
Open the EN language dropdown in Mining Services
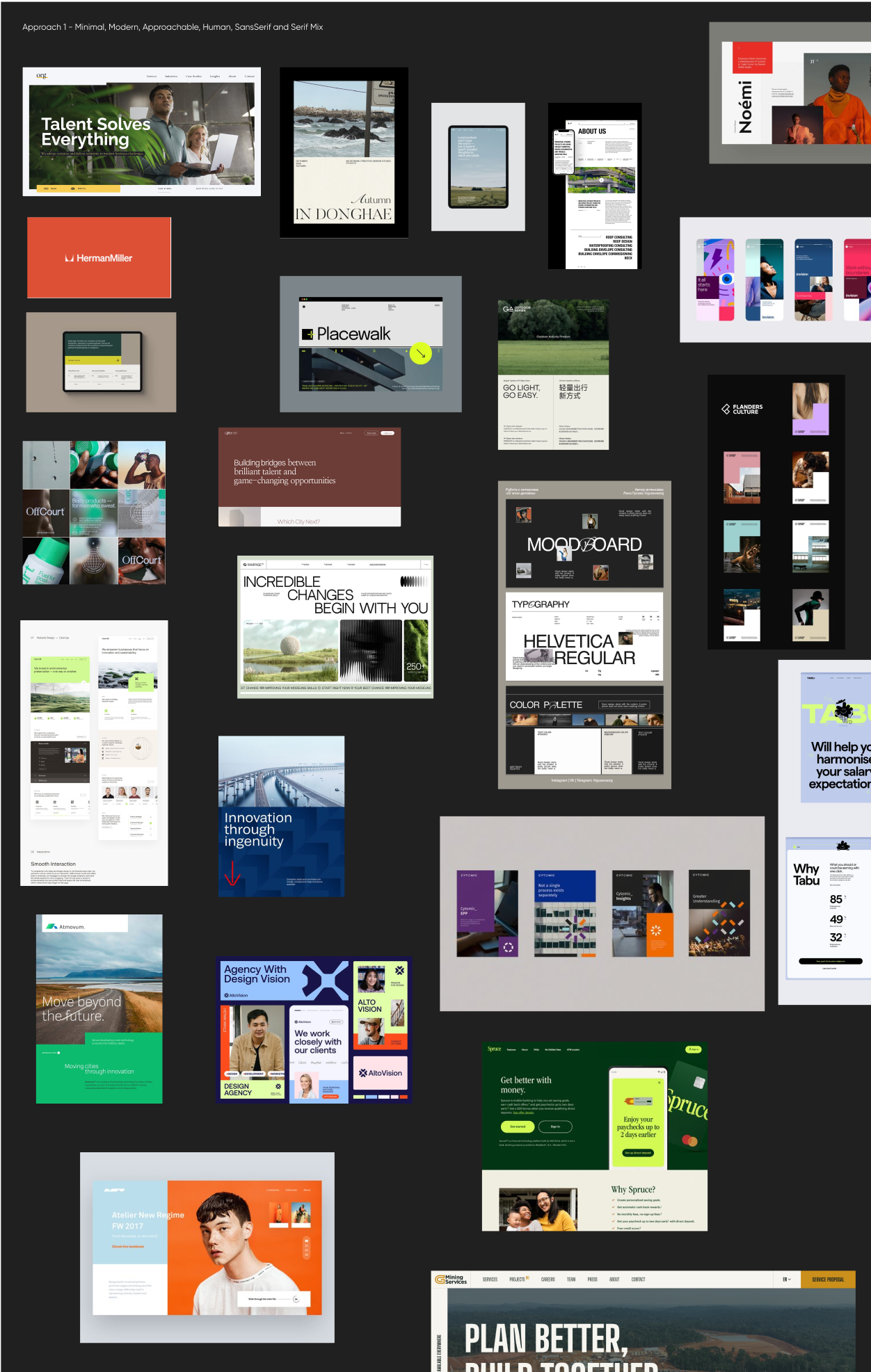point(787,1280)
